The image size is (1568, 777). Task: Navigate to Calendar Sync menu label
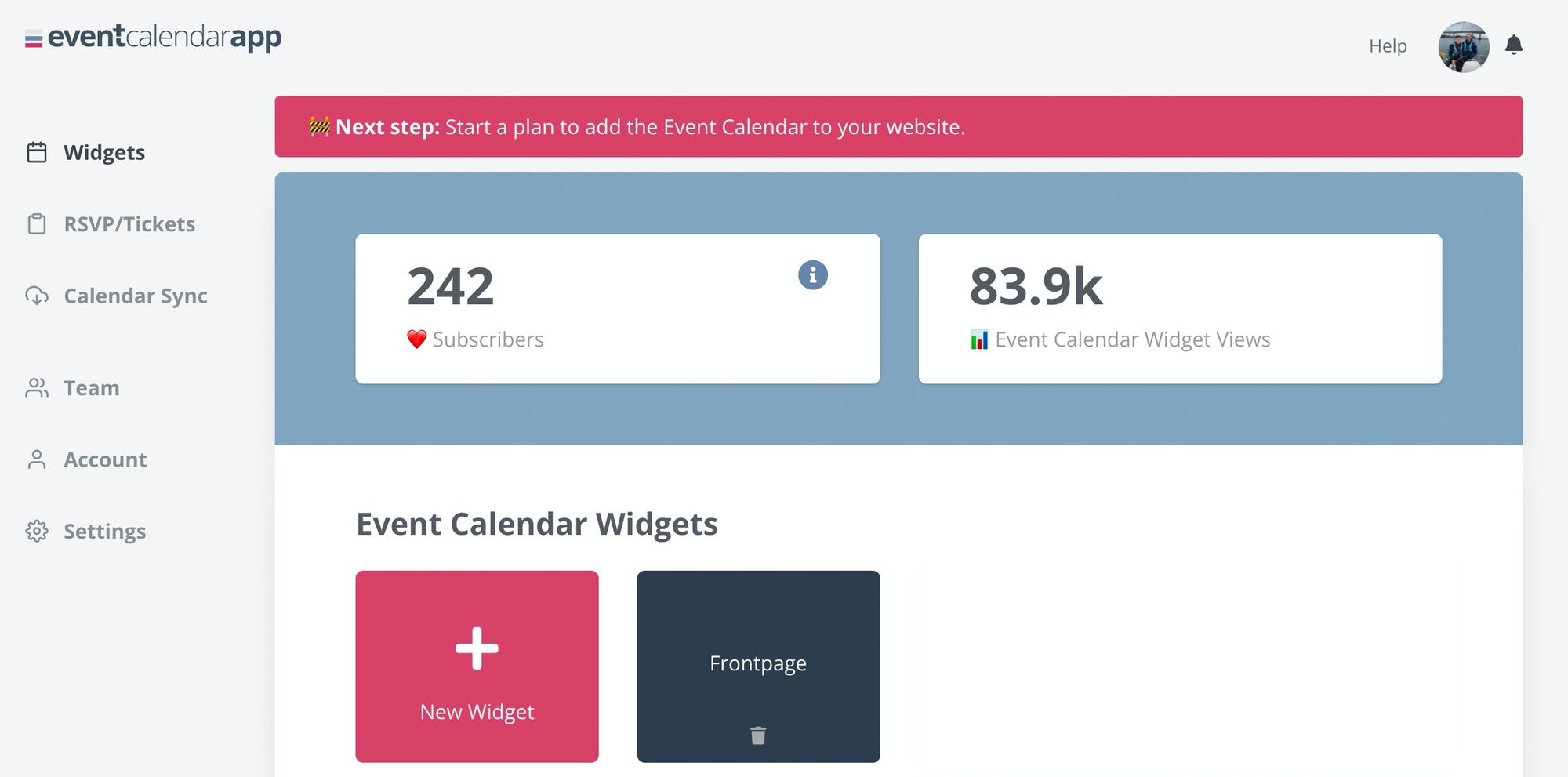(136, 296)
